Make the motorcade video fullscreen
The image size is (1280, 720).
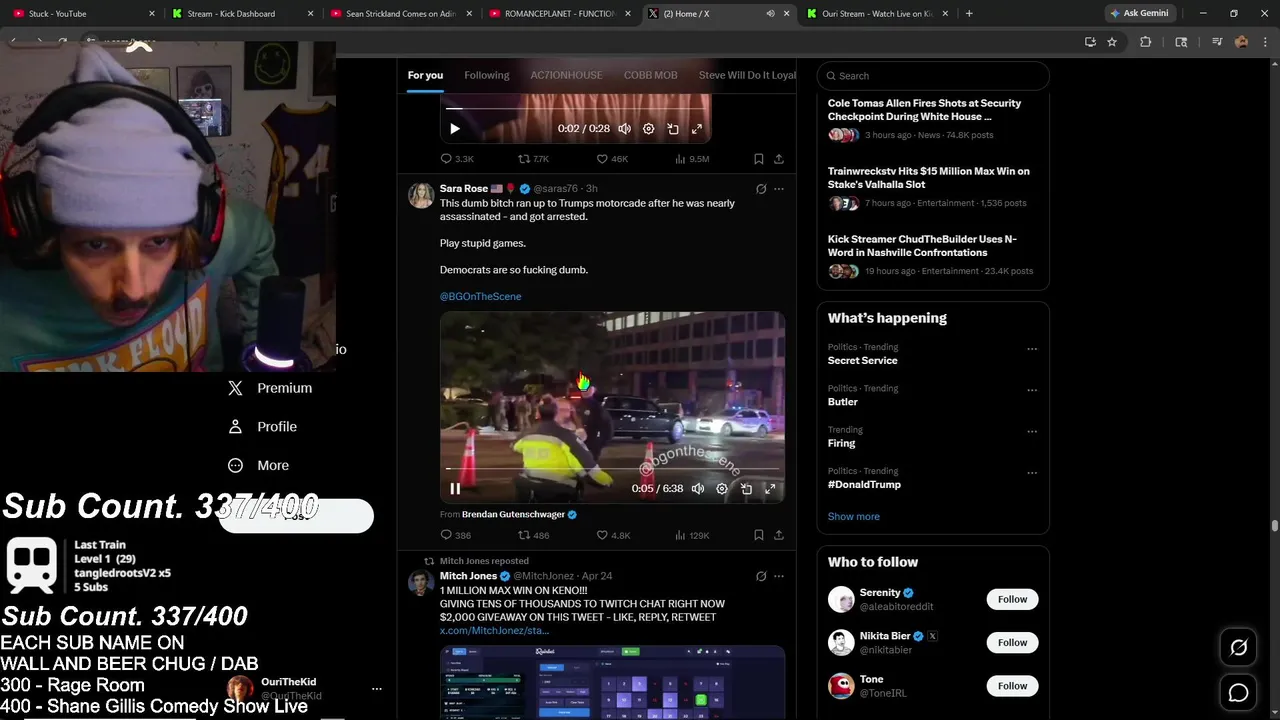770,489
